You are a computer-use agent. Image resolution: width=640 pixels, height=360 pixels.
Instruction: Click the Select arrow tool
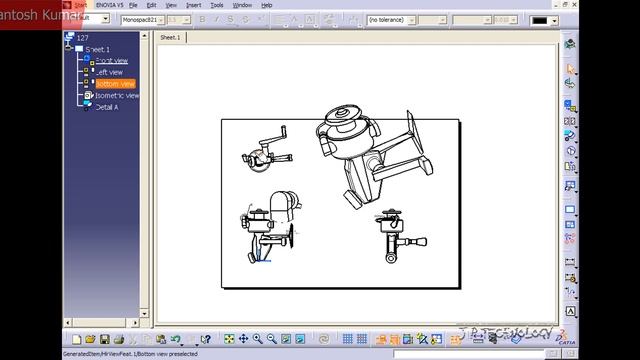coord(570,69)
